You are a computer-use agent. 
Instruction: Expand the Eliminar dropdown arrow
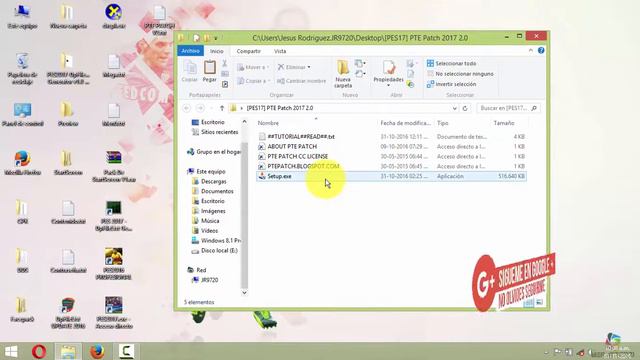click(x=309, y=67)
